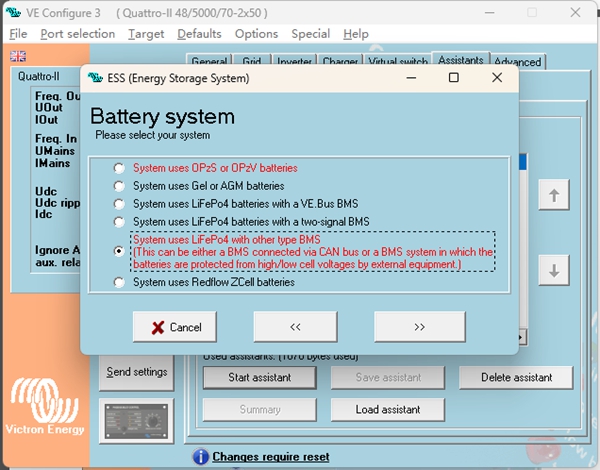Select Gel or AGM batteries option
This screenshot has width=600, height=470.
tap(119, 186)
